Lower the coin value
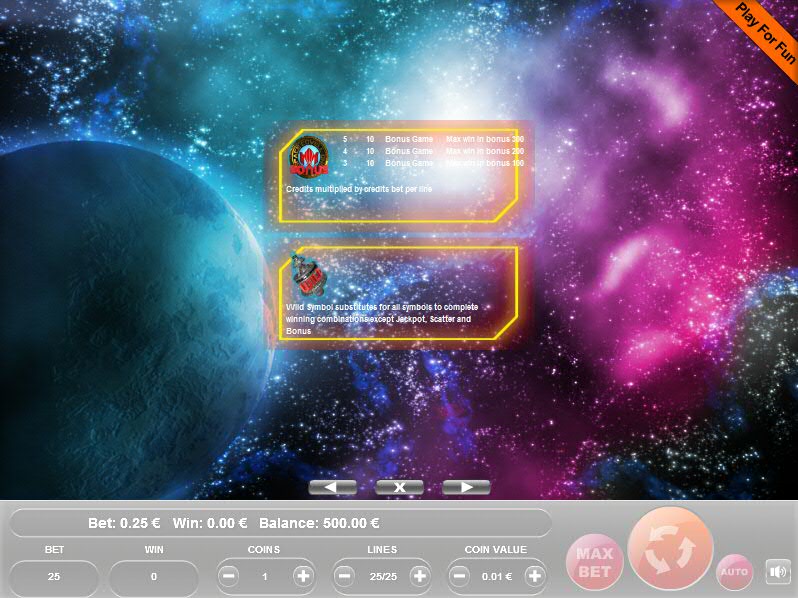 (460, 576)
